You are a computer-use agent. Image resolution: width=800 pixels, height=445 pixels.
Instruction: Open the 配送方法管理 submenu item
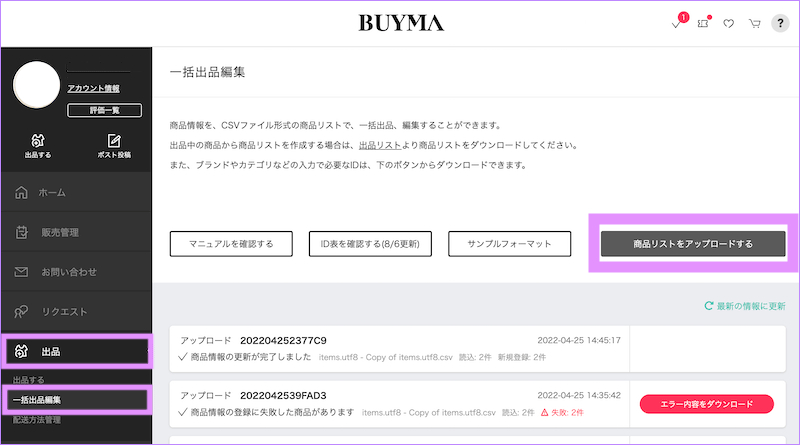click(x=37, y=420)
